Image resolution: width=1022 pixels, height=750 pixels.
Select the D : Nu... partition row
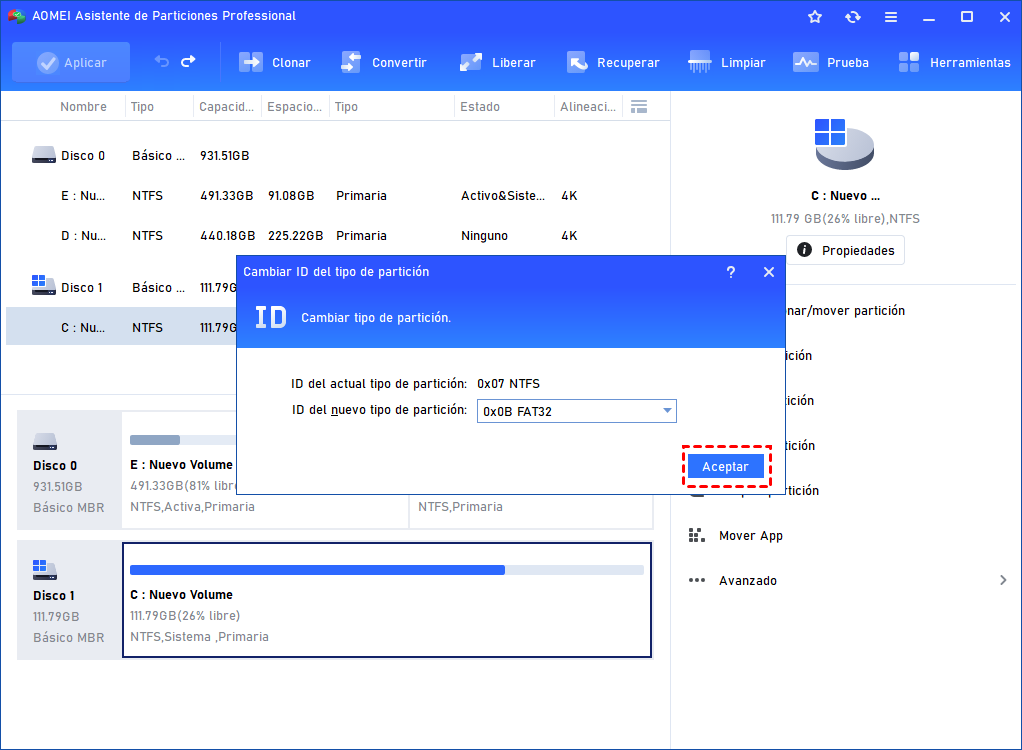pyautogui.click(x=338, y=236)
